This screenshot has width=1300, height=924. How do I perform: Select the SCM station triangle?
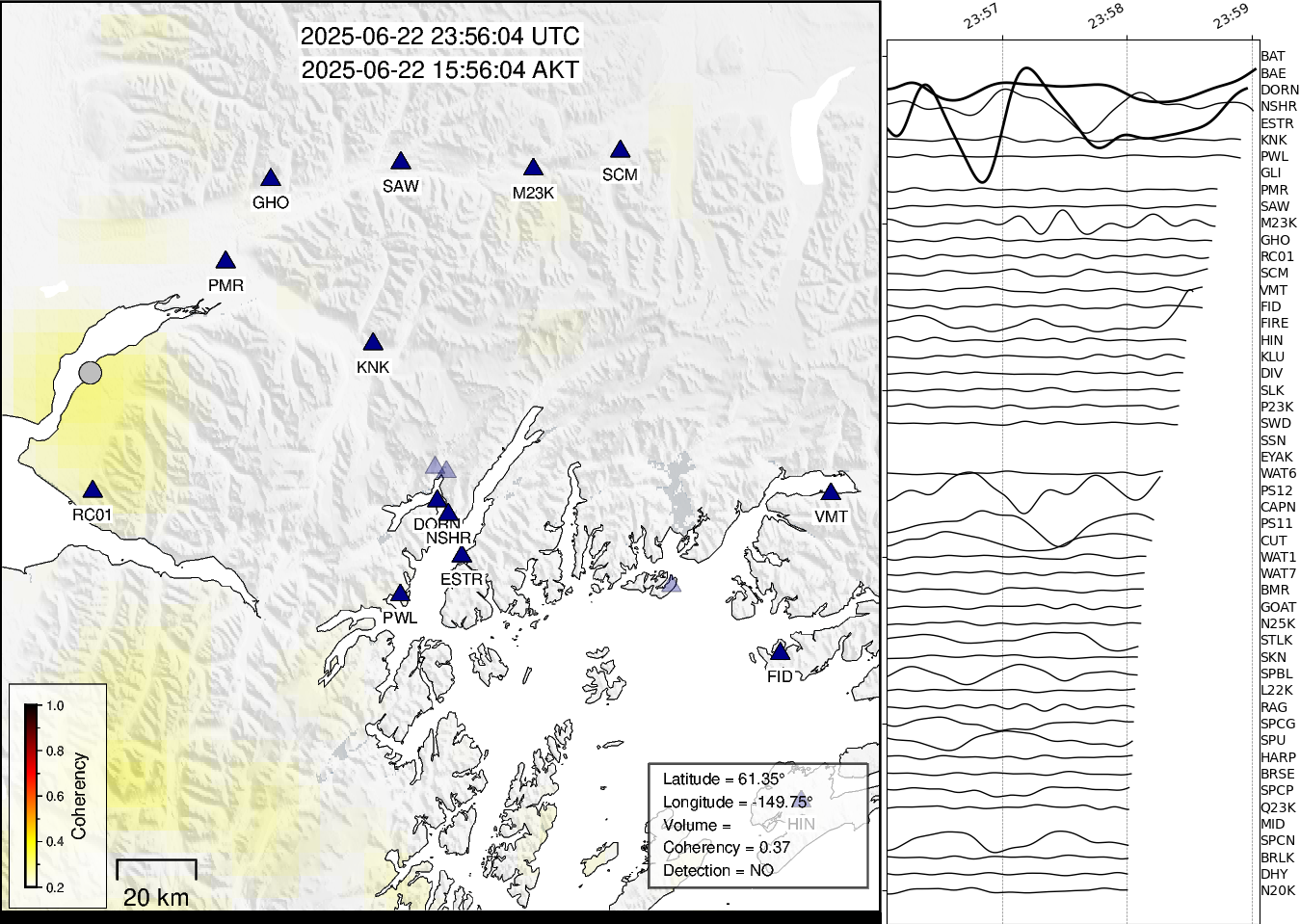[620, 150]
